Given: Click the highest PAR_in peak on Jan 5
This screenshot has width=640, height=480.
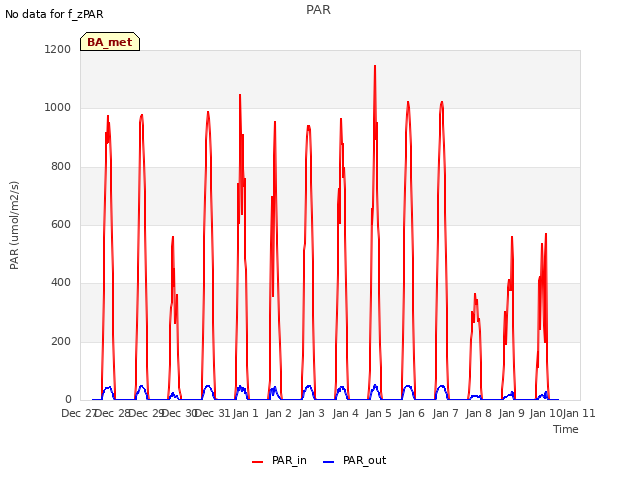Looking at the screenshot, I should [x=375, y=66].
